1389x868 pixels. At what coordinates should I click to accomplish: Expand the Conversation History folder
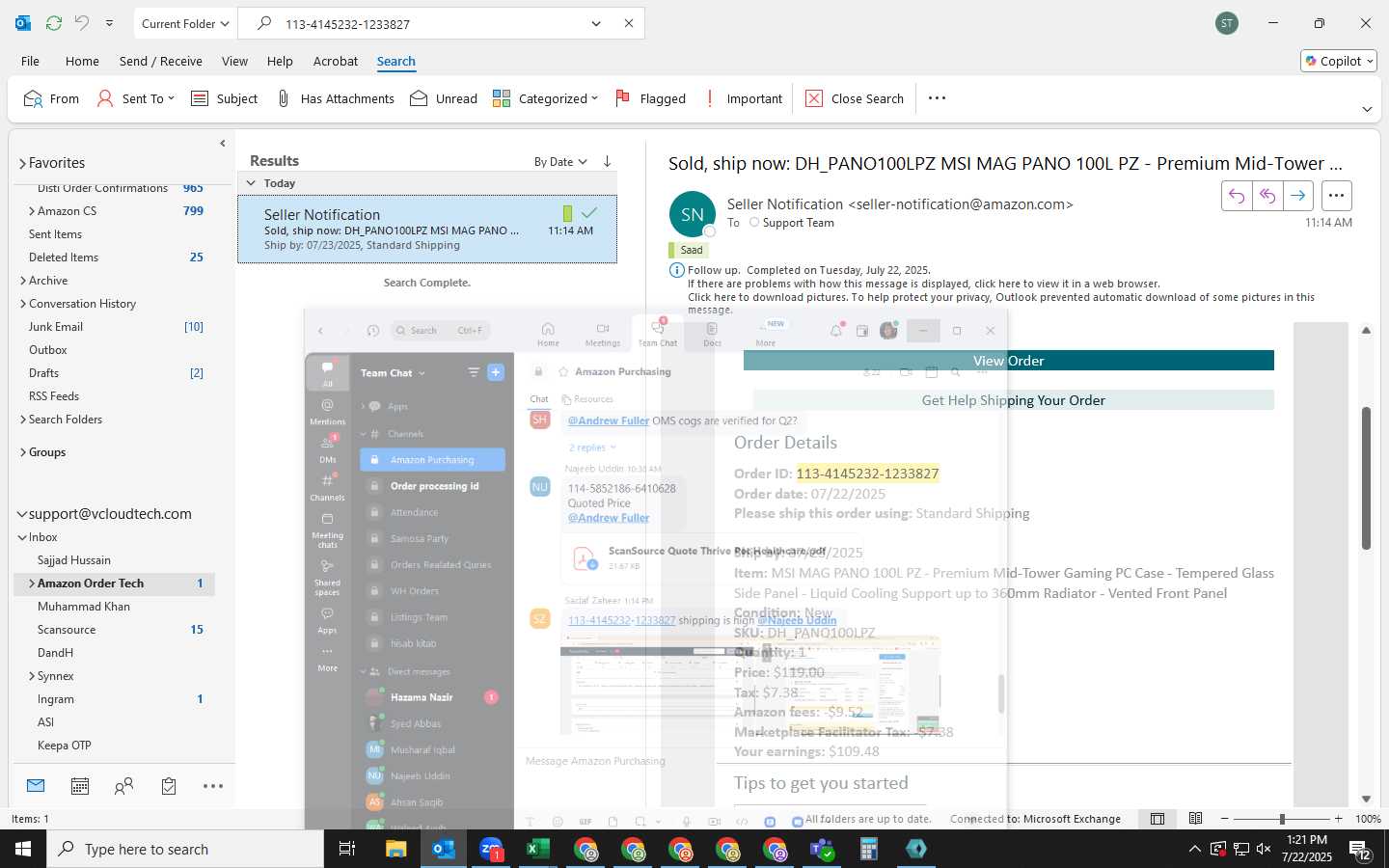[x=23, y=304]
